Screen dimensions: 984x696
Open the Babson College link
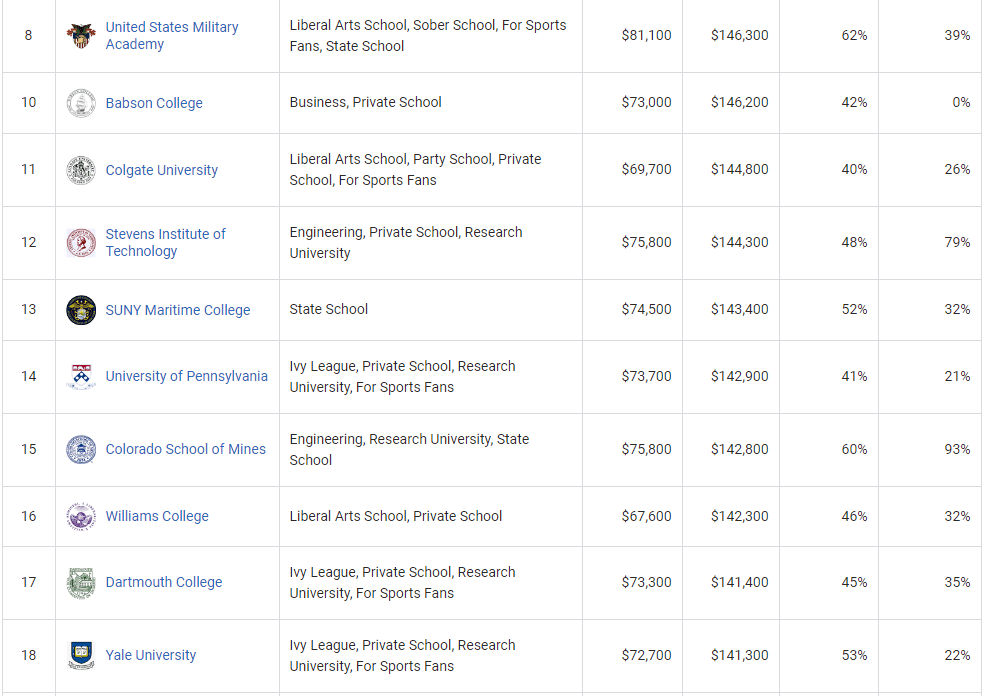(x=154, y=103)
